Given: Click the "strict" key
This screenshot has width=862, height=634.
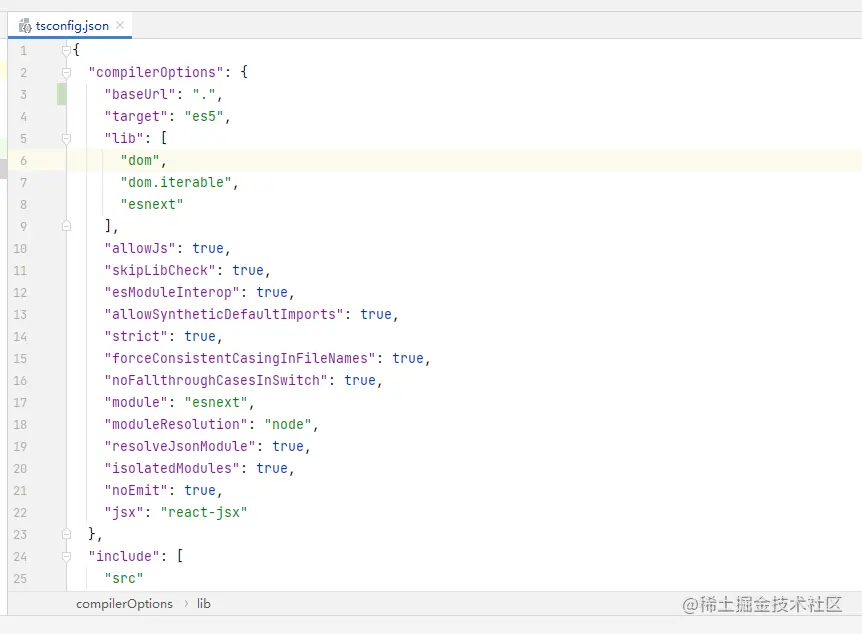Looking at the screenshot, I should tap(136, 337).
